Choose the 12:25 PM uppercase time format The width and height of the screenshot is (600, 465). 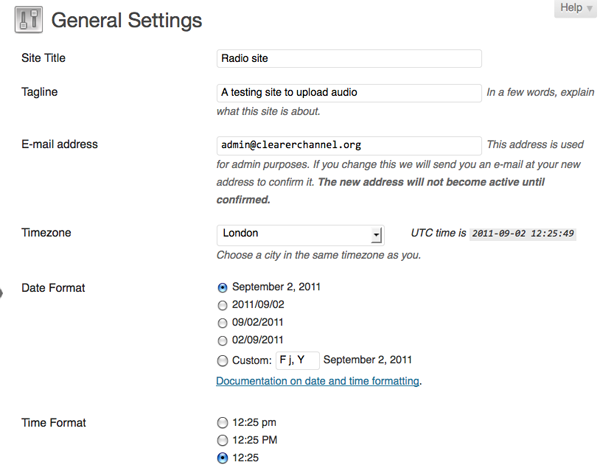click(223, 441)
